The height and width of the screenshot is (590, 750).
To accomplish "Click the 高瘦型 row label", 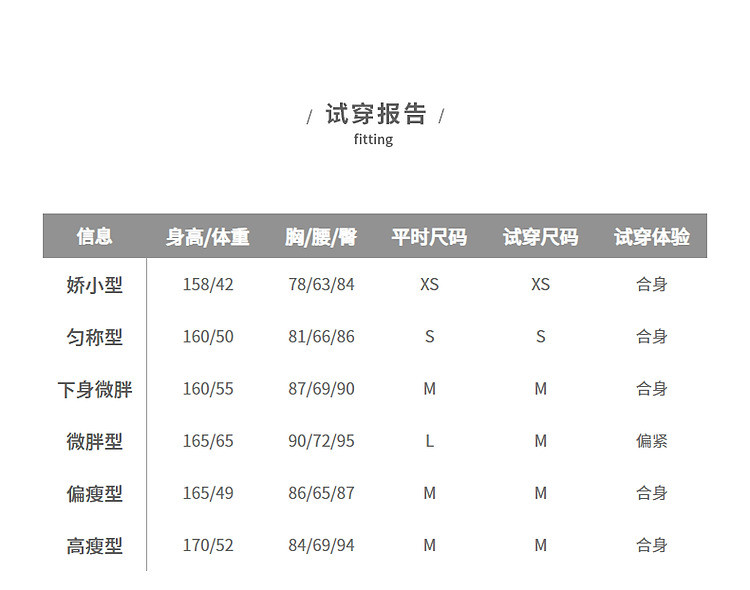I will [95, 546].
